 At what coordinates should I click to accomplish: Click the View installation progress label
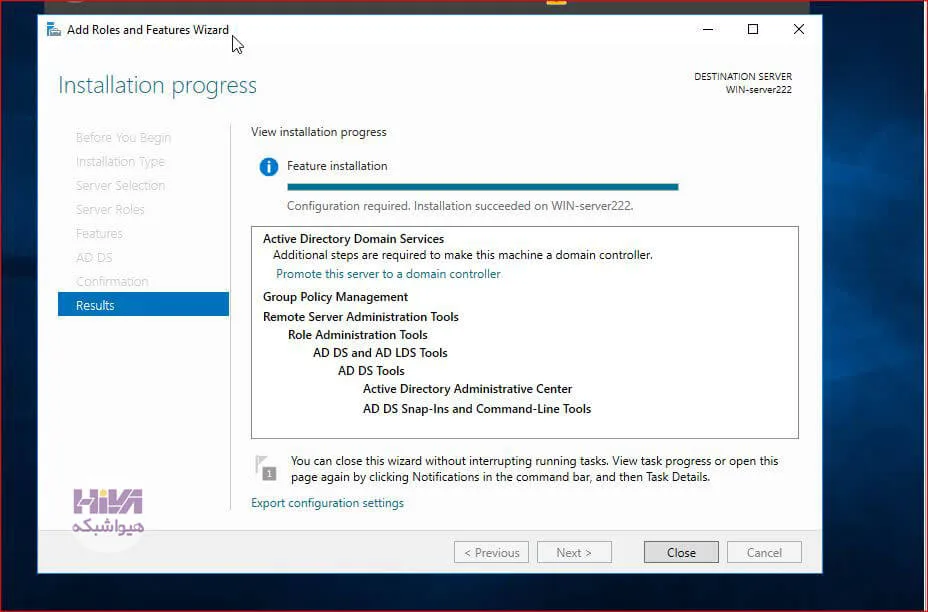pos(318,132)
